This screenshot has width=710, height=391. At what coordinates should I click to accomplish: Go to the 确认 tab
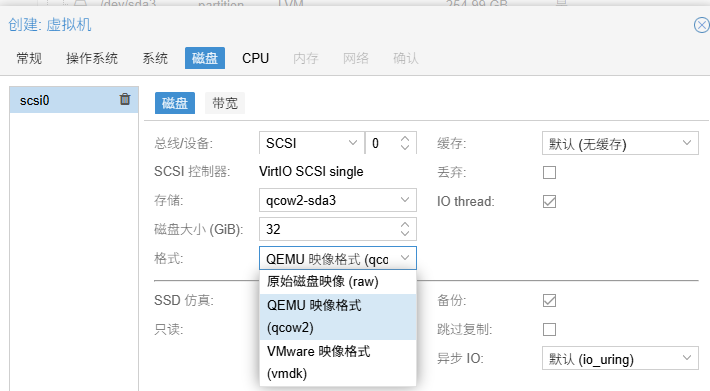[406, 58]
